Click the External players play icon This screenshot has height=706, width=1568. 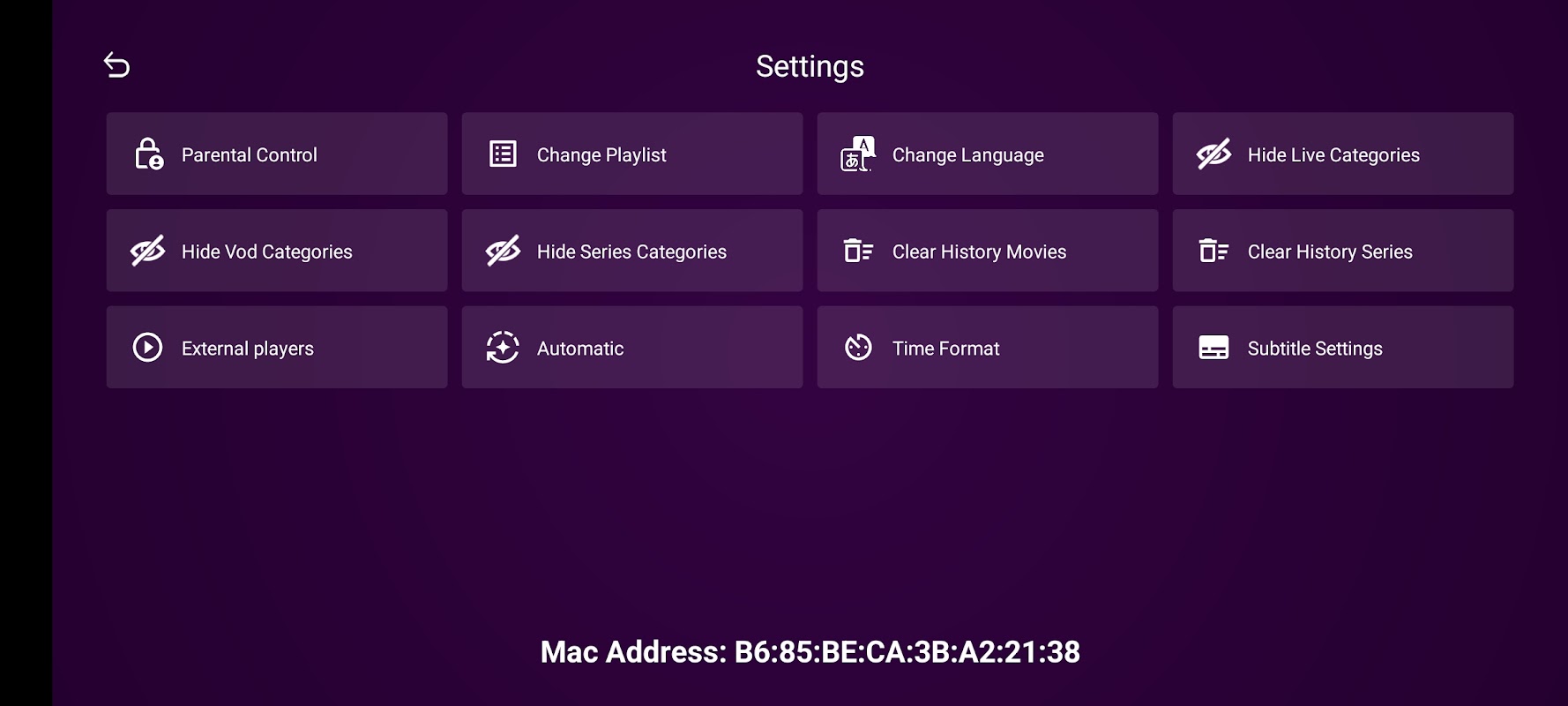[x=147, y=347]
